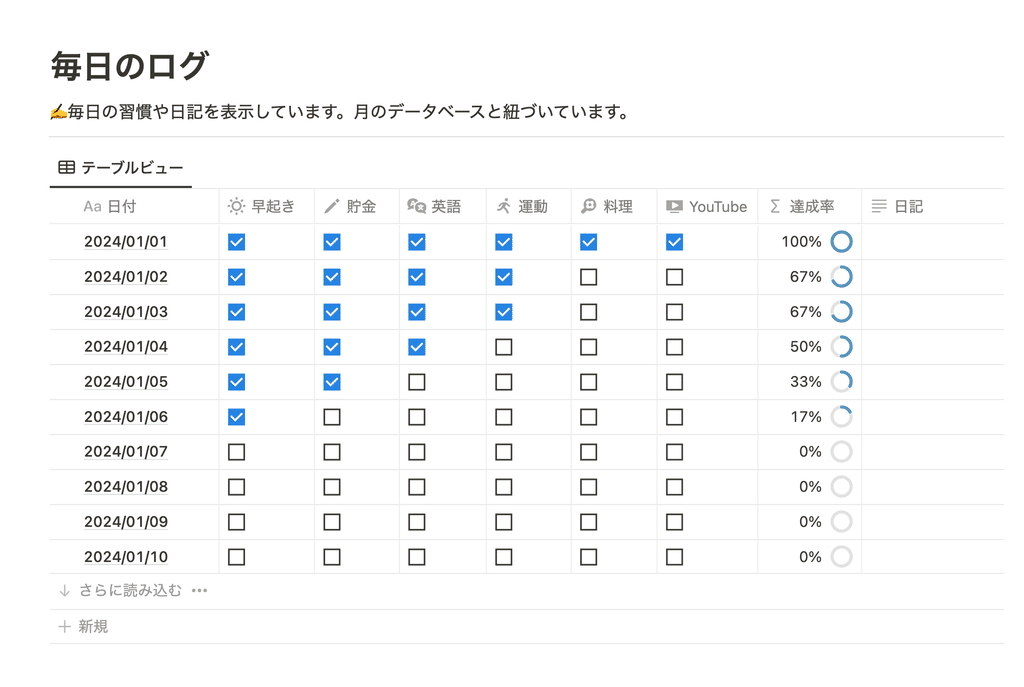Click the table icon in テーブルビュー tab
1024x687 pixels.
click(67, 167)
